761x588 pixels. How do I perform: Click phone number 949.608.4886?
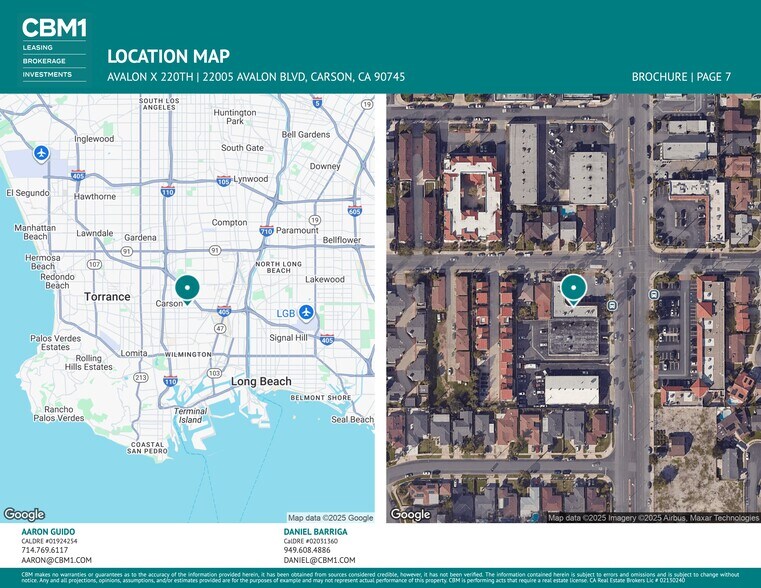pyautogui.click(x=307, y=550)
